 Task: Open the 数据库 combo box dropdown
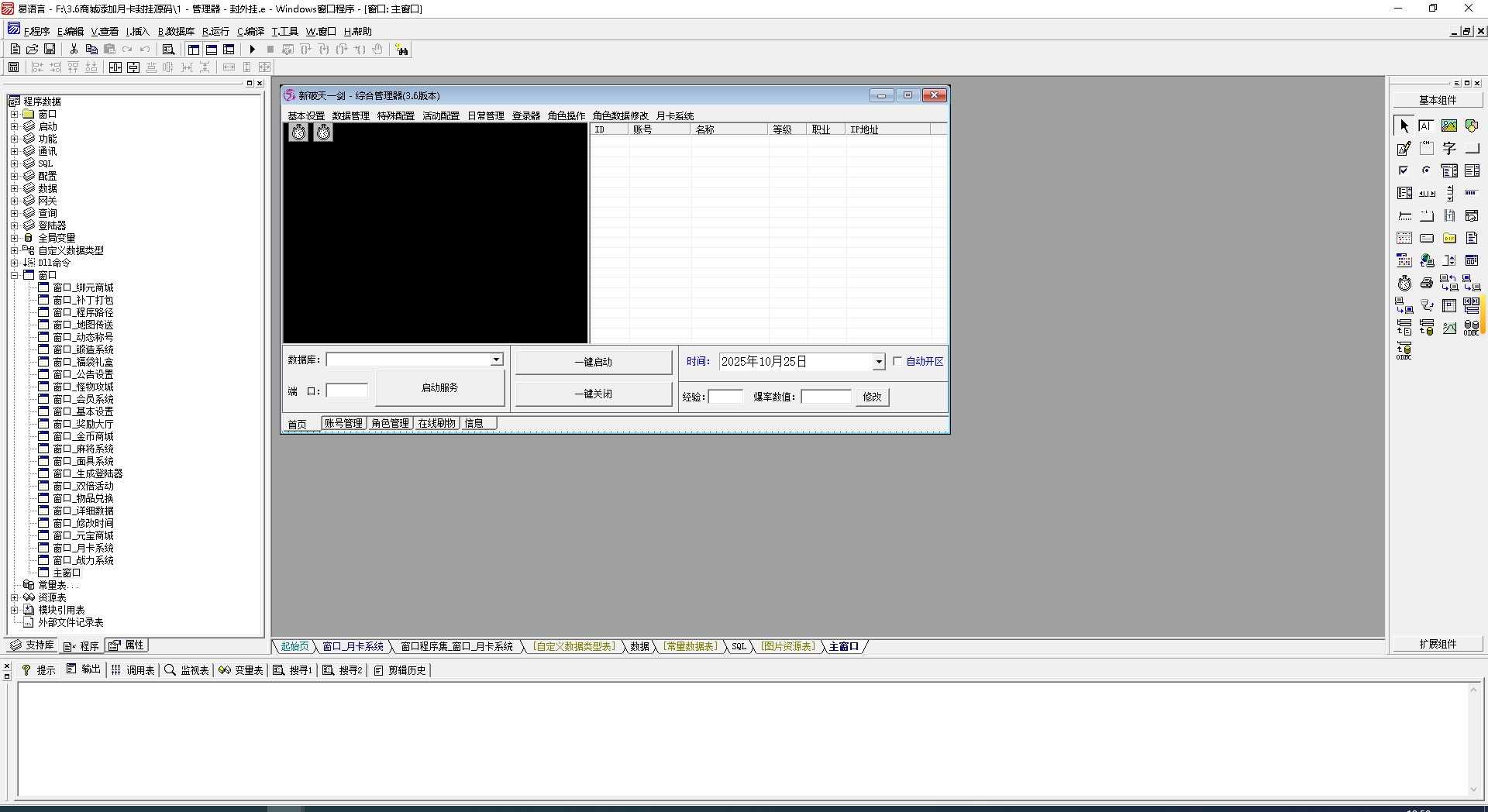click(x=496, y=360)
